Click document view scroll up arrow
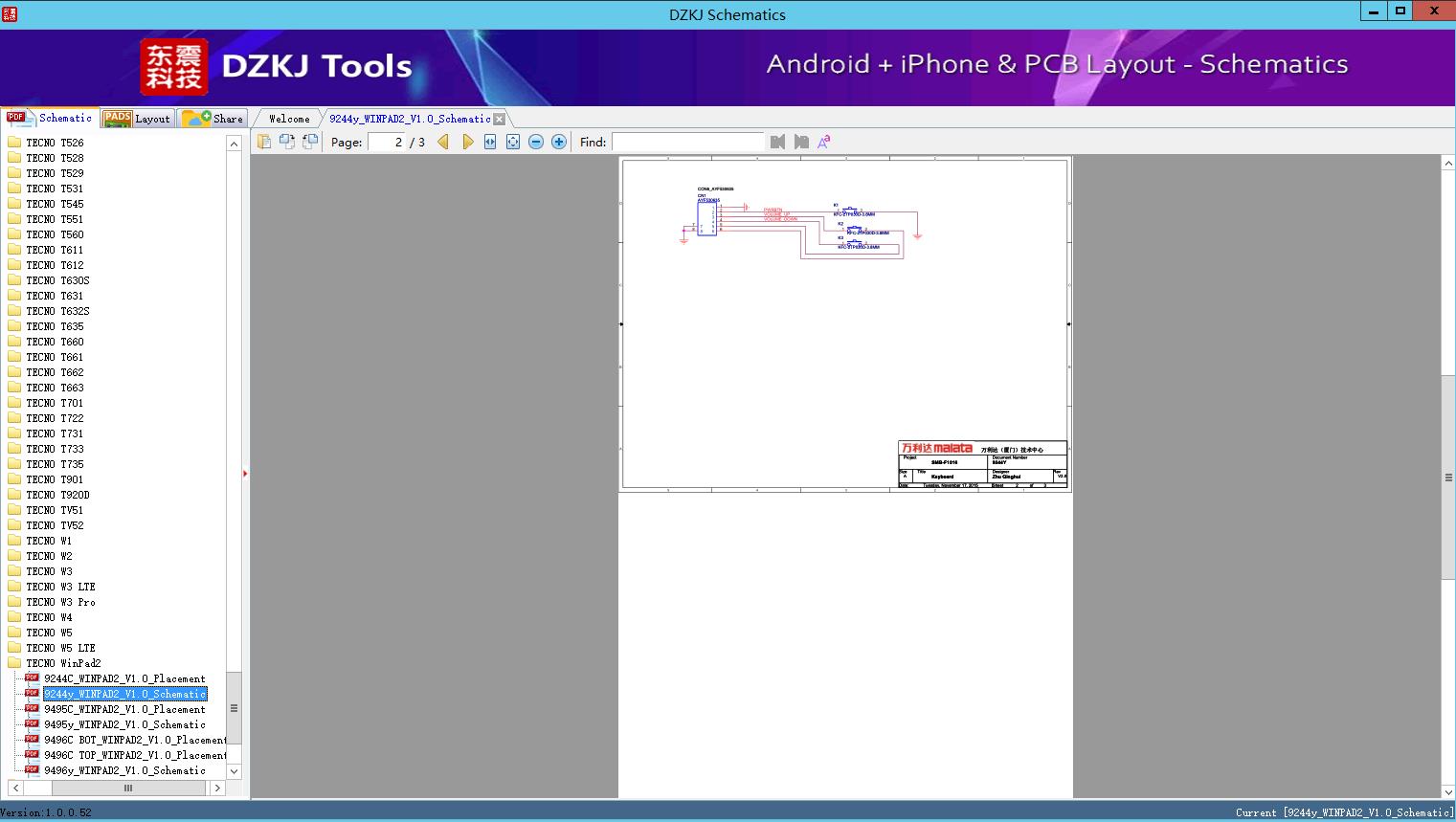Image resolution: width=1456 pixels, height=822 pixels. (x=1448, y=164)
